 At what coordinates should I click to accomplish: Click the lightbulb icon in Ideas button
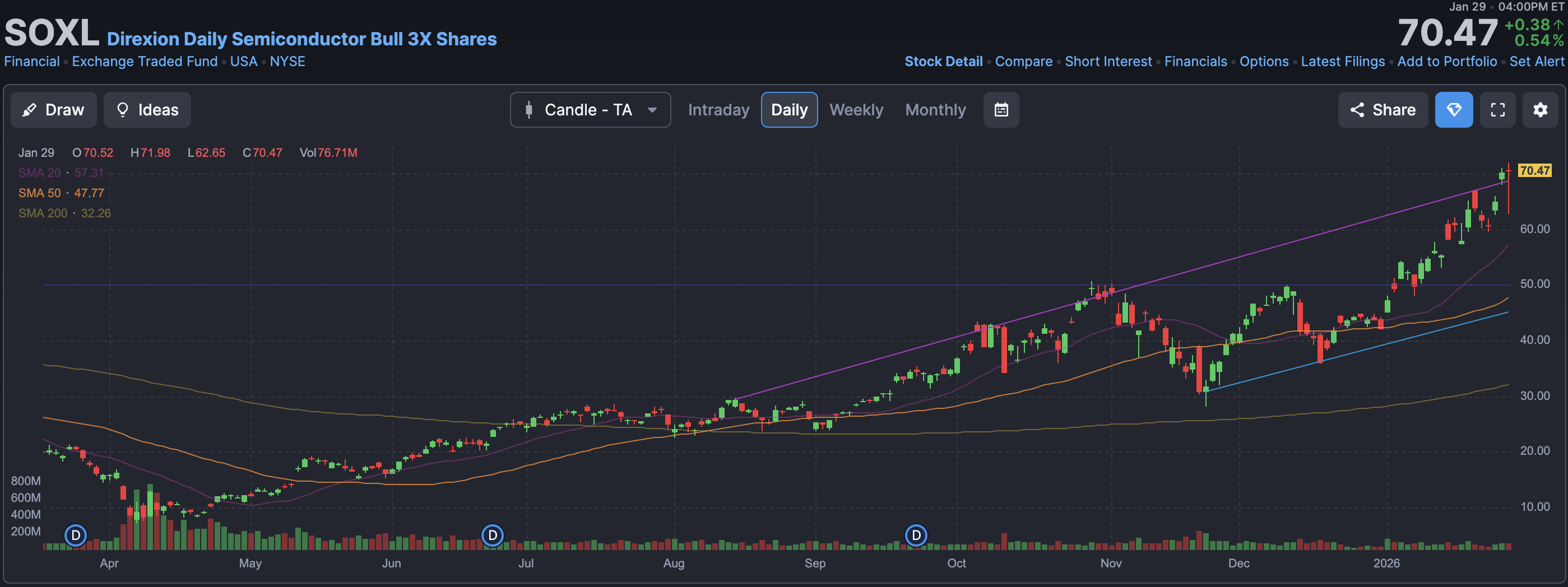pos(122,109)
